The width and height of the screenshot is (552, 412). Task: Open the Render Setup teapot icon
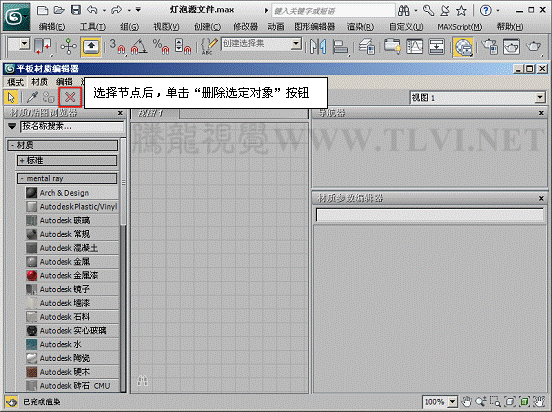tap(489, 47)
